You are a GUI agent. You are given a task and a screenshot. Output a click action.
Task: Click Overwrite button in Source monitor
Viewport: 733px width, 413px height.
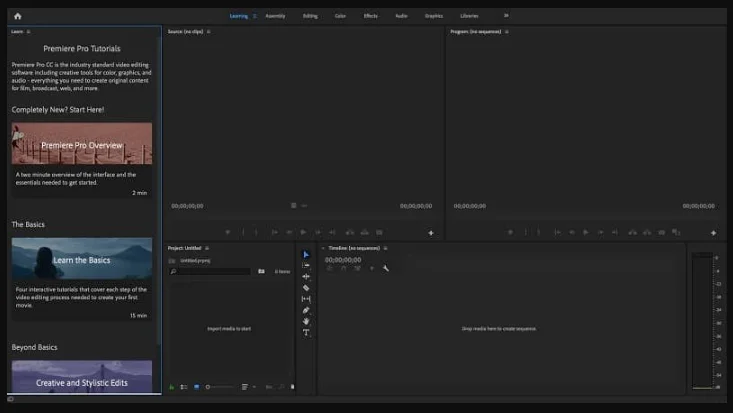click(365, 232)
